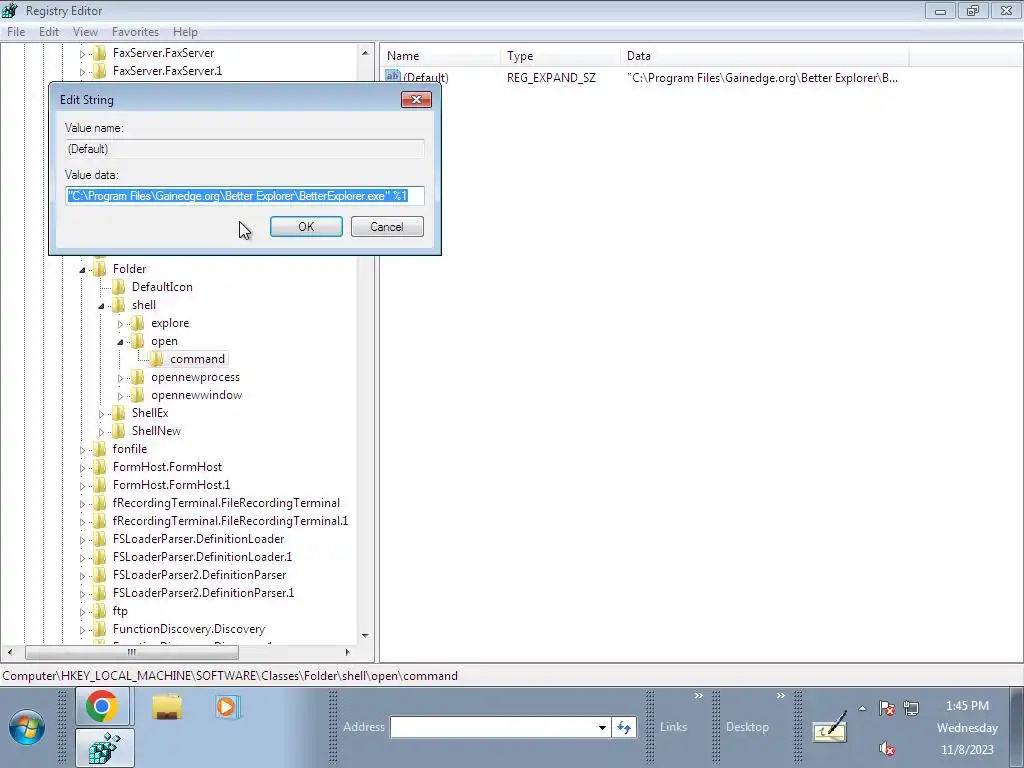The image size is (1024, 768).
Task: Expand the ftp tree node
Action: (x=82, y=612)
